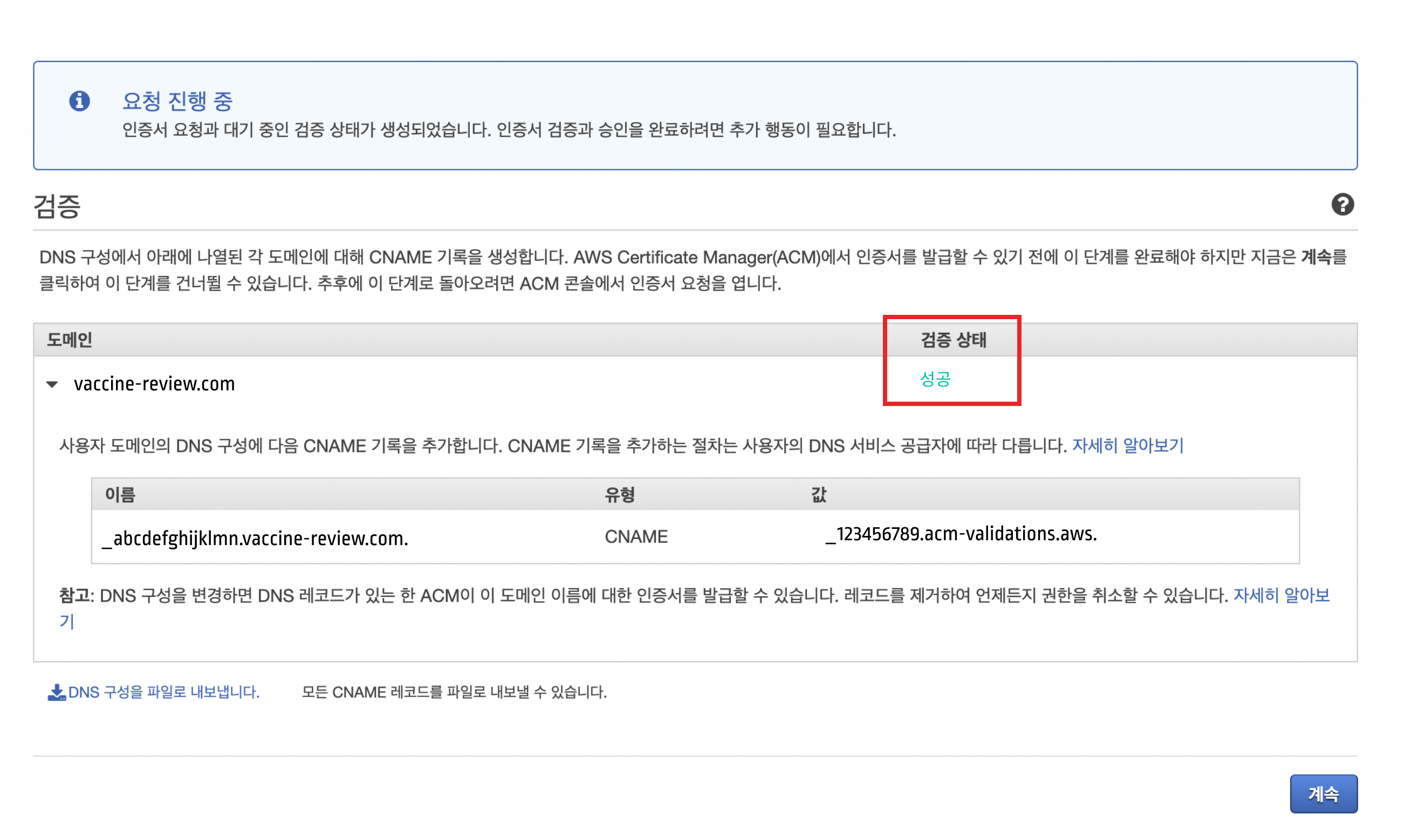Click the 도메인 column header
1412x840 pixels.
(x=69, y=340)
